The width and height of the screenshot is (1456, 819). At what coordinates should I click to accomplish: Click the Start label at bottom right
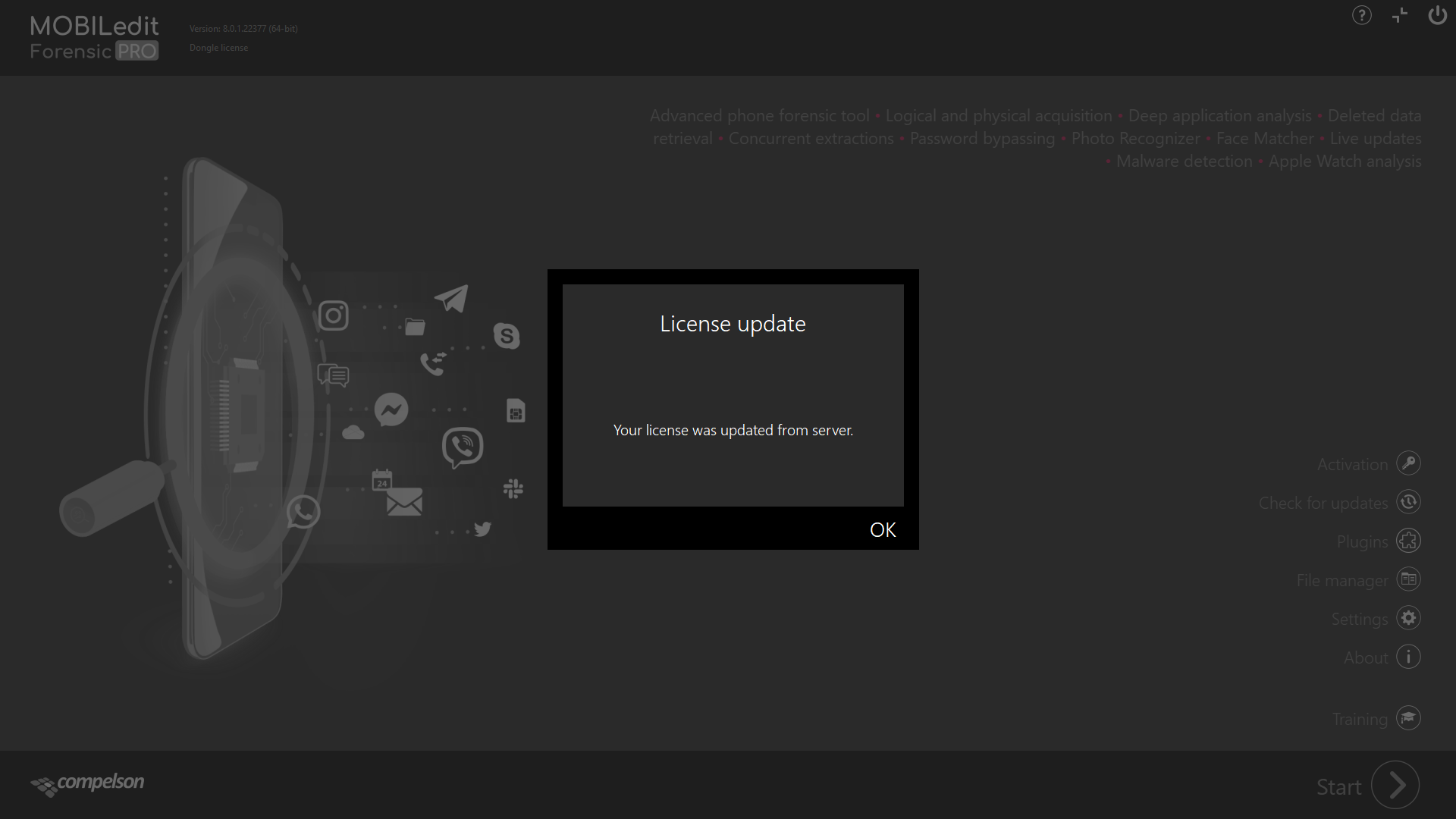1338,787
